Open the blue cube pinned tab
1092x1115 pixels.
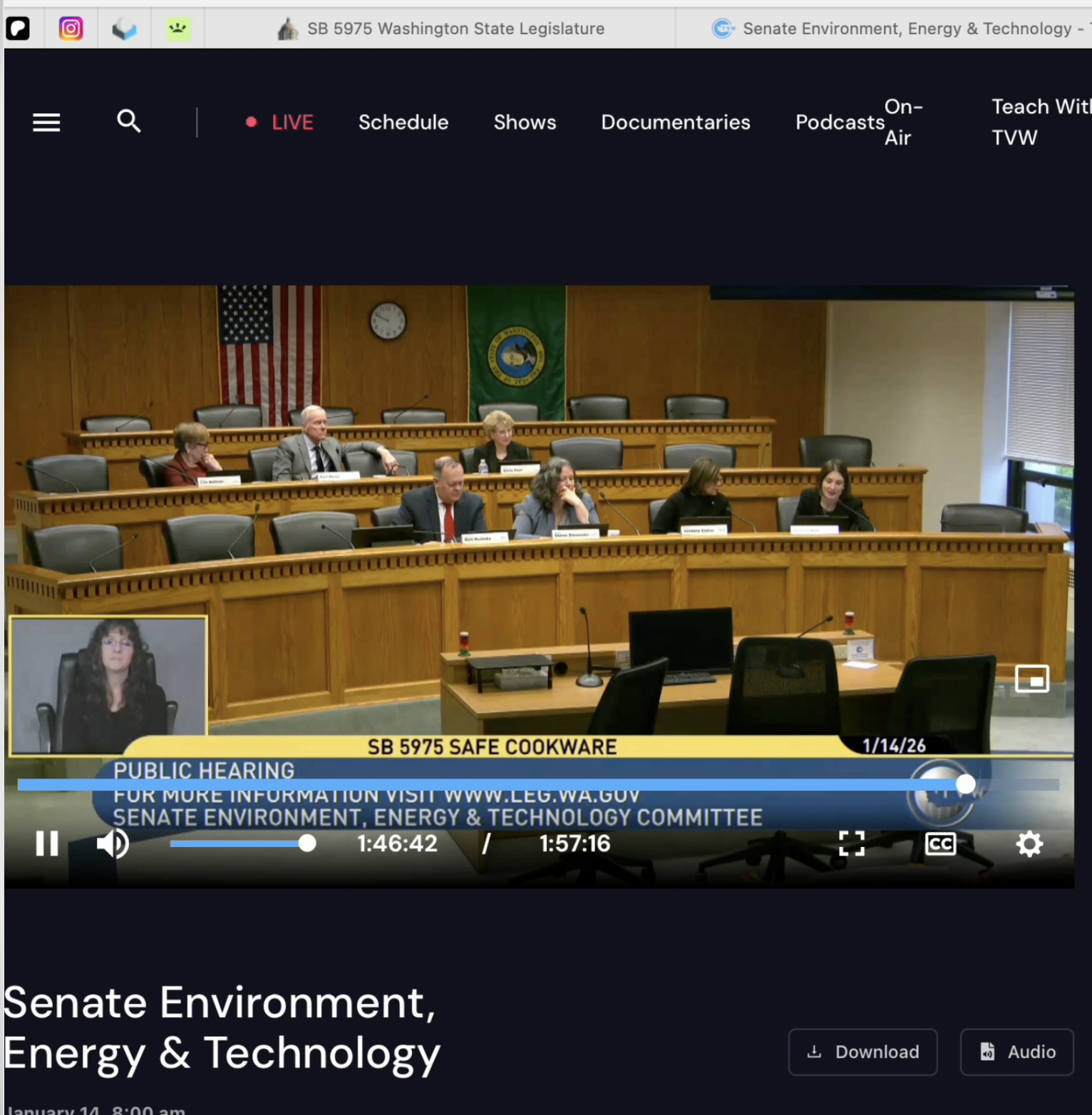coord(124,29)
